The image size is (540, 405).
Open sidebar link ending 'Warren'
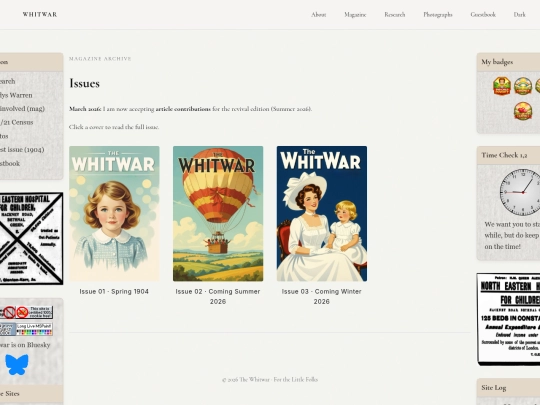(x=16, y=95)
